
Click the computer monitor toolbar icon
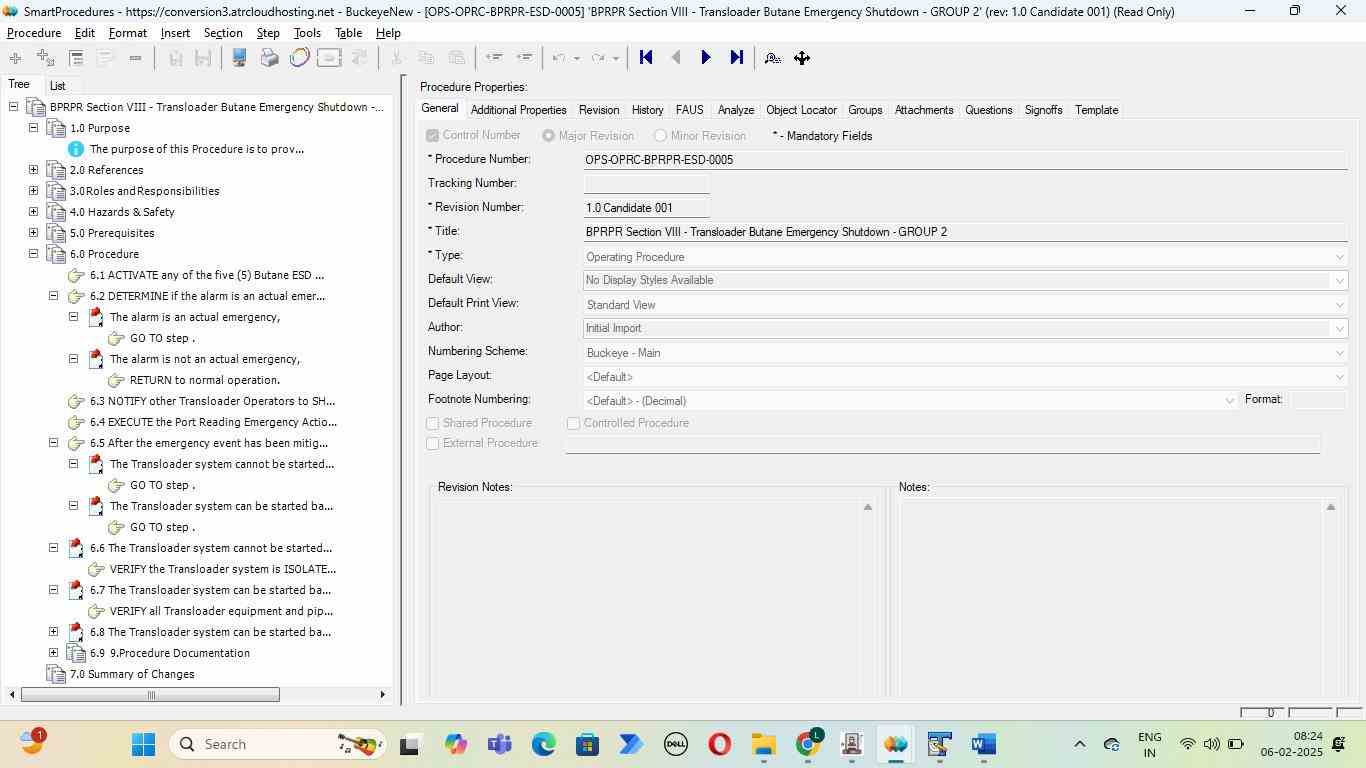(x=239, y=58)
